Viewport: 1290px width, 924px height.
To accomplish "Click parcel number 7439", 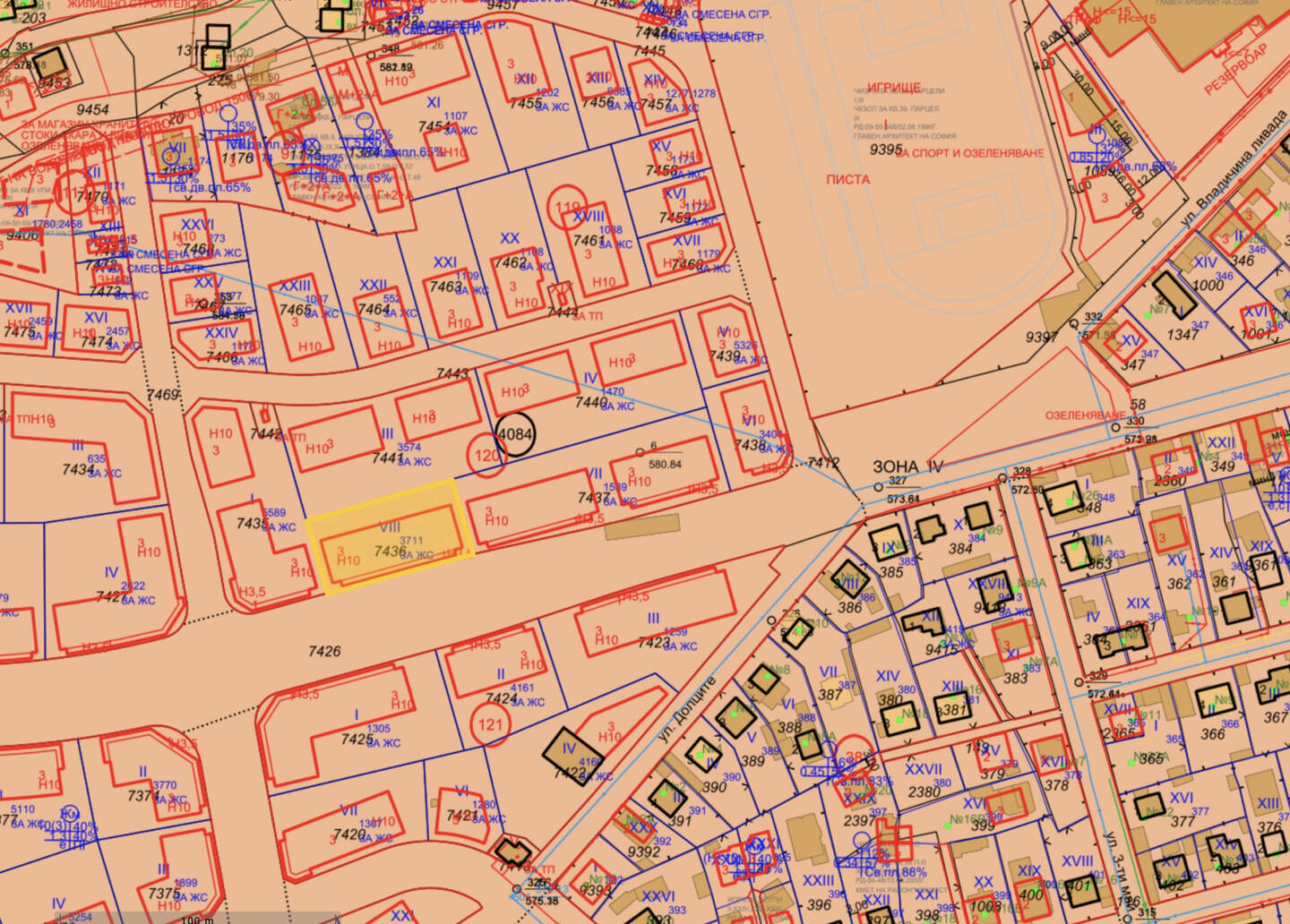I will pos(725,356).
